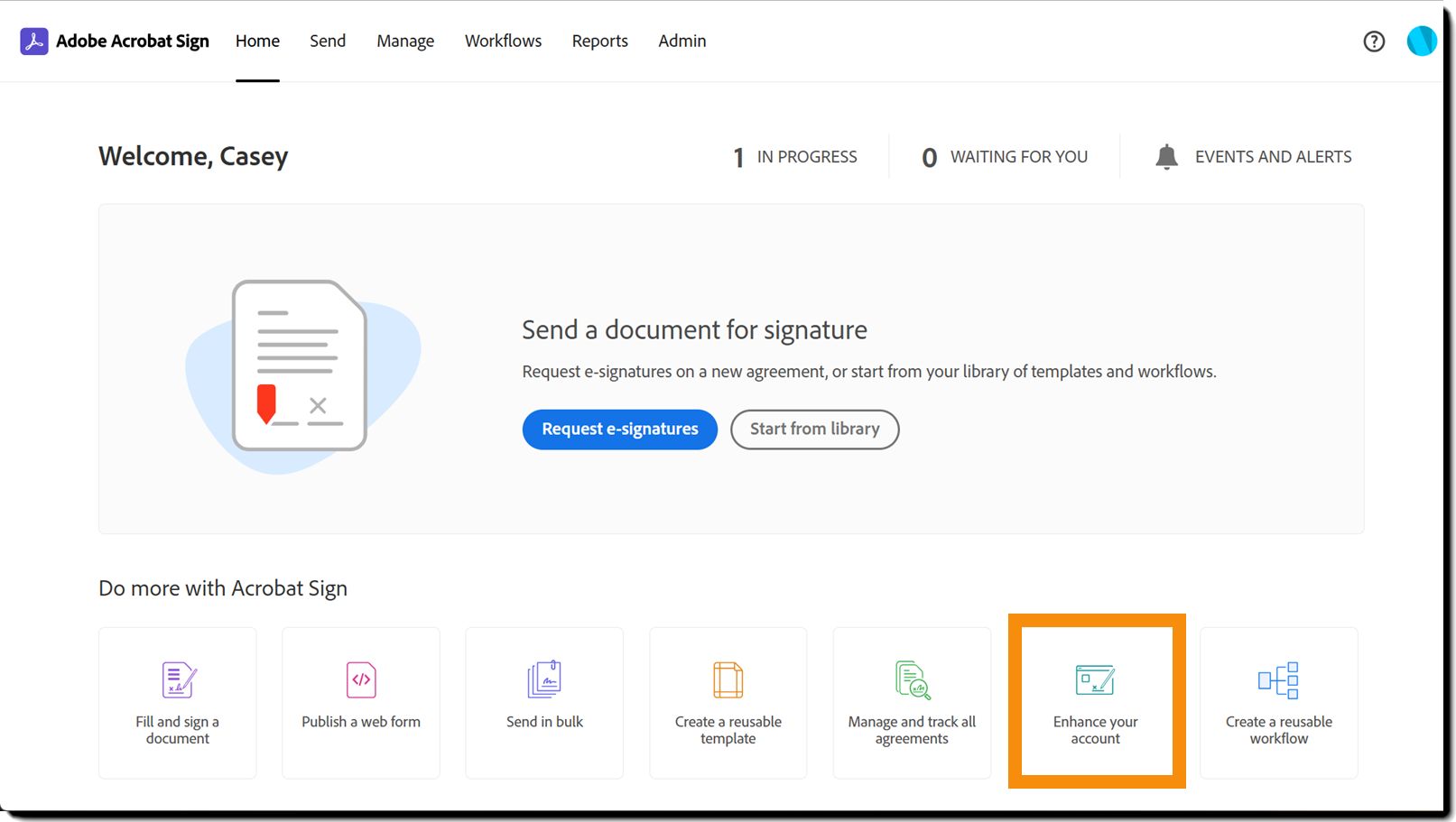Switch to the Send tab
The image size is (1456, 822).
[x=328, y=42]
